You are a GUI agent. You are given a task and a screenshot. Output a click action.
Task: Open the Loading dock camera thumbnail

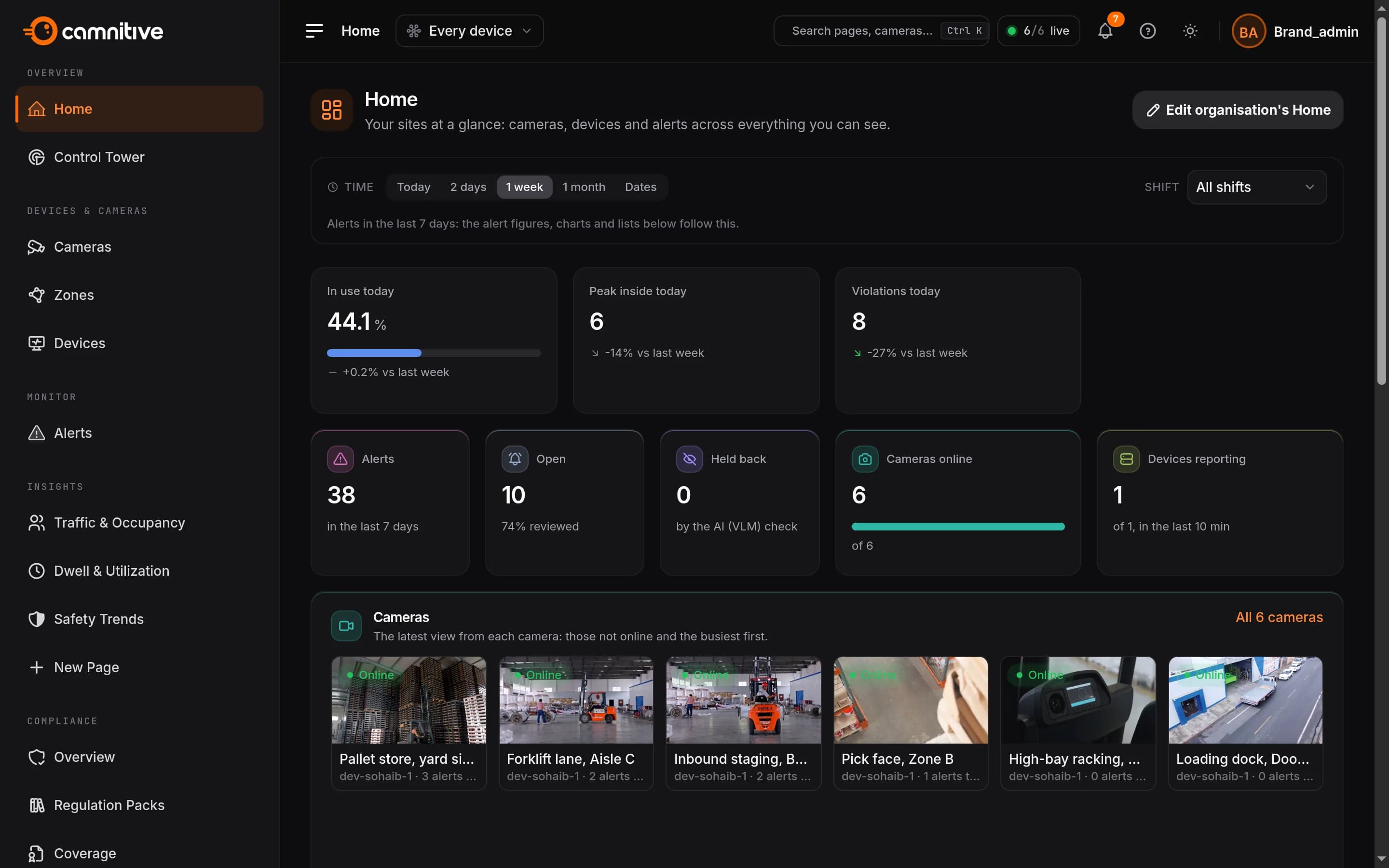[x=1245, y=700]
